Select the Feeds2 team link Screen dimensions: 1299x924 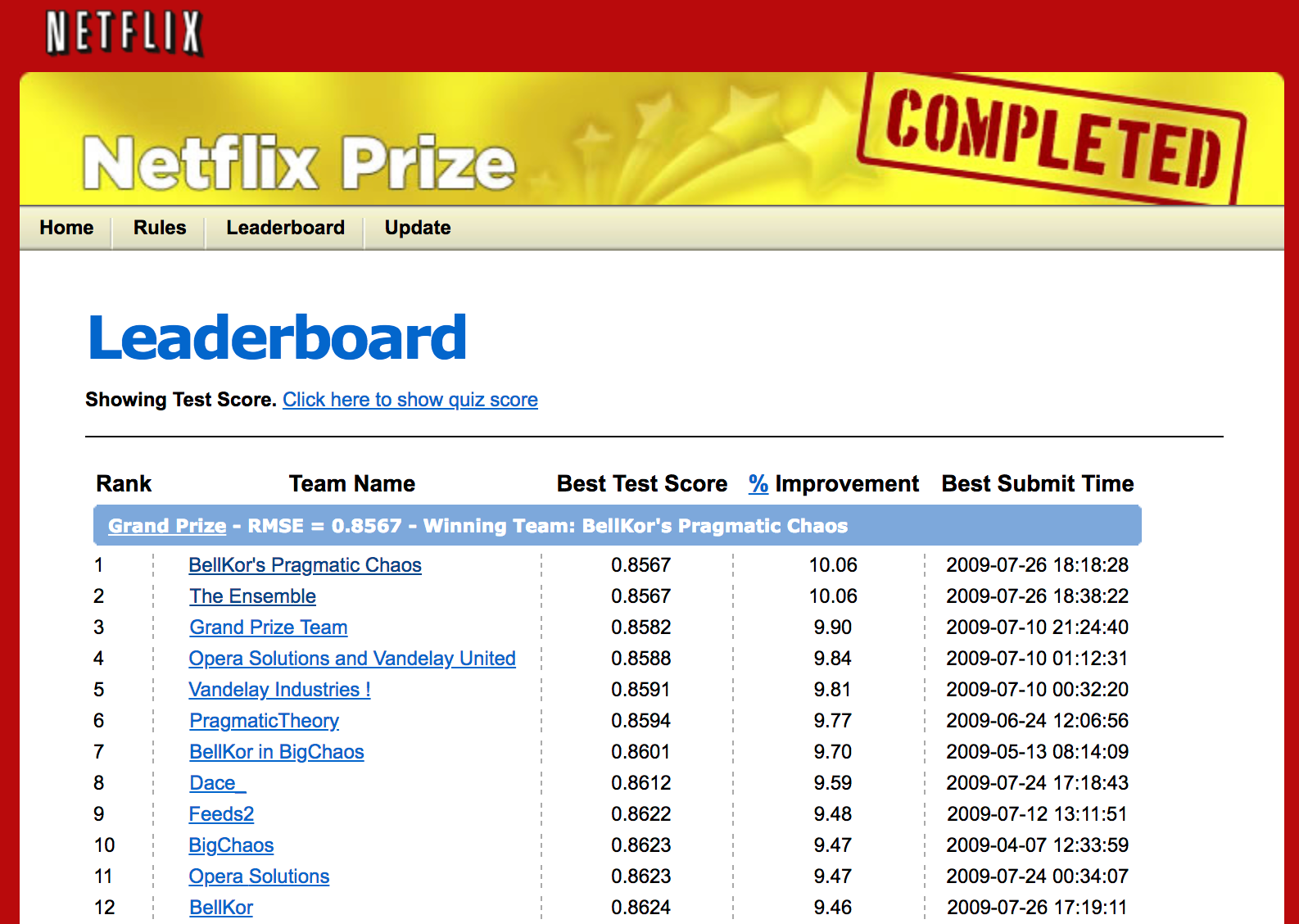221,814
